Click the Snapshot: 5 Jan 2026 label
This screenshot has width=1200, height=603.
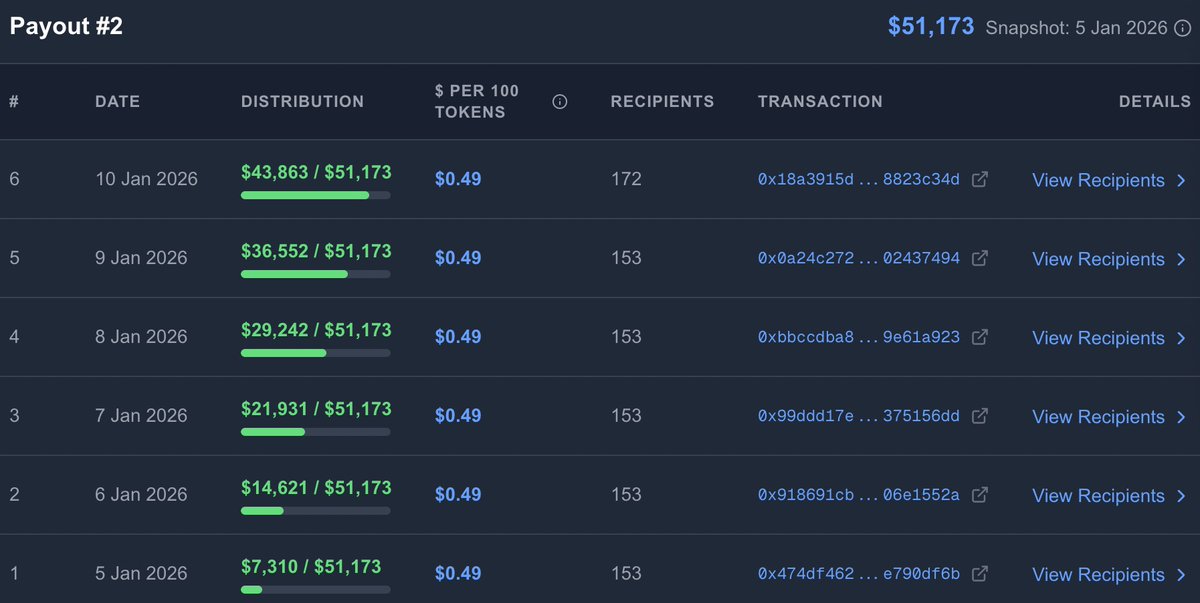tap(1077, 28)
